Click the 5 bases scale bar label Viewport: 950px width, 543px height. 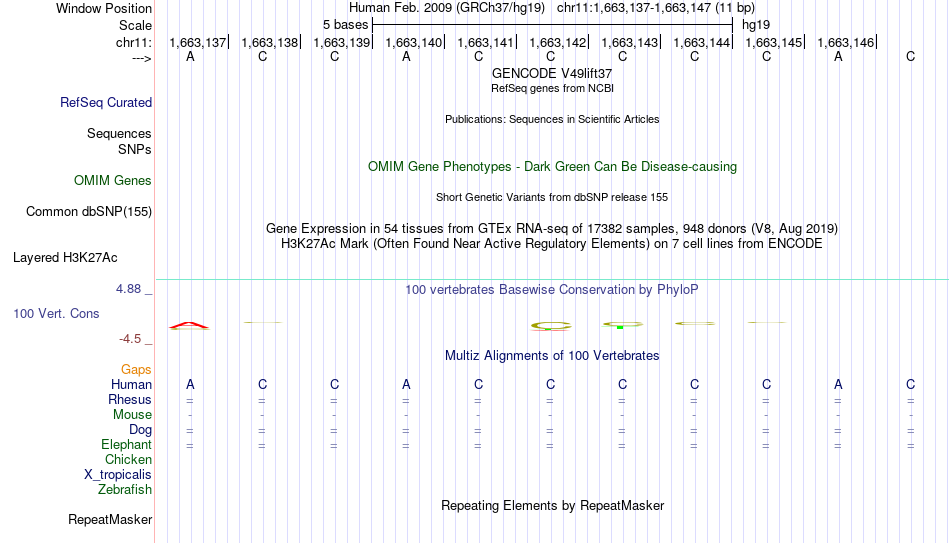tap(345, 25)
